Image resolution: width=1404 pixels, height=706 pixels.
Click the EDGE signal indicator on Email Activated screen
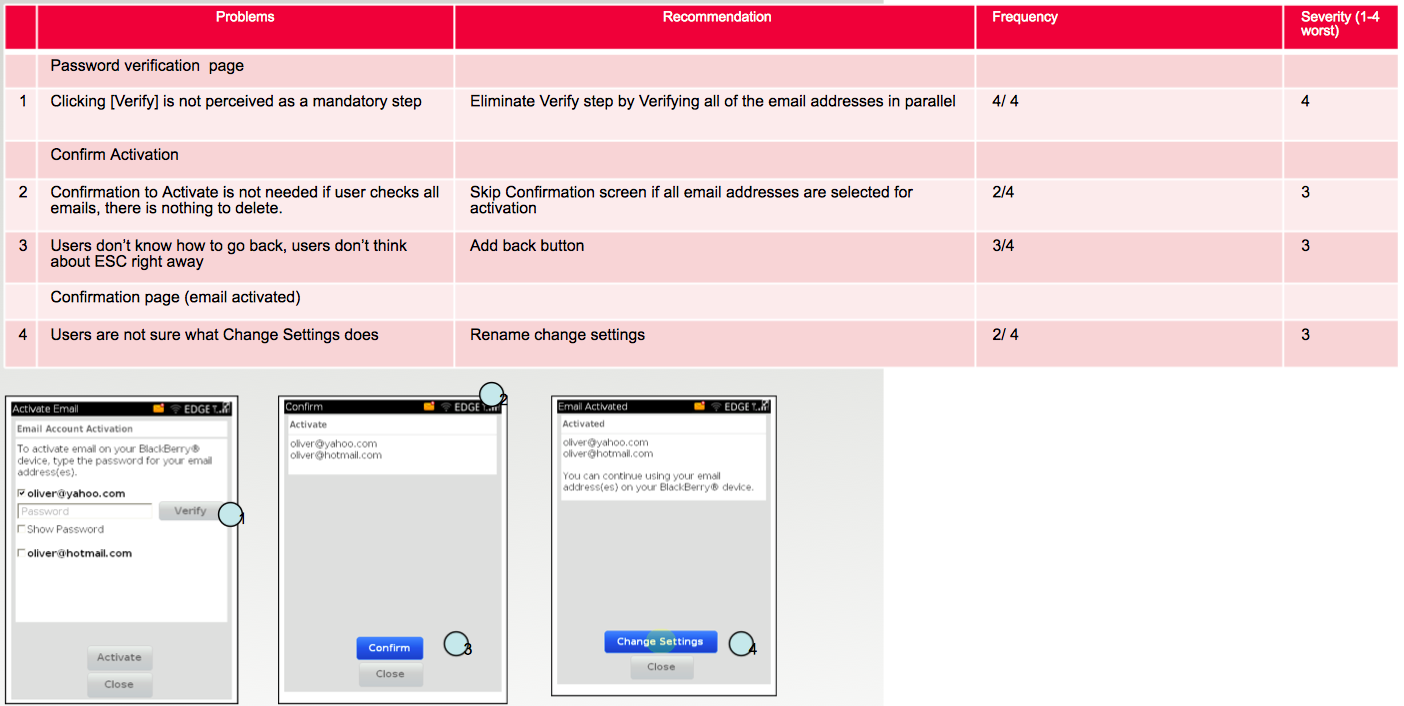point(747,407)
